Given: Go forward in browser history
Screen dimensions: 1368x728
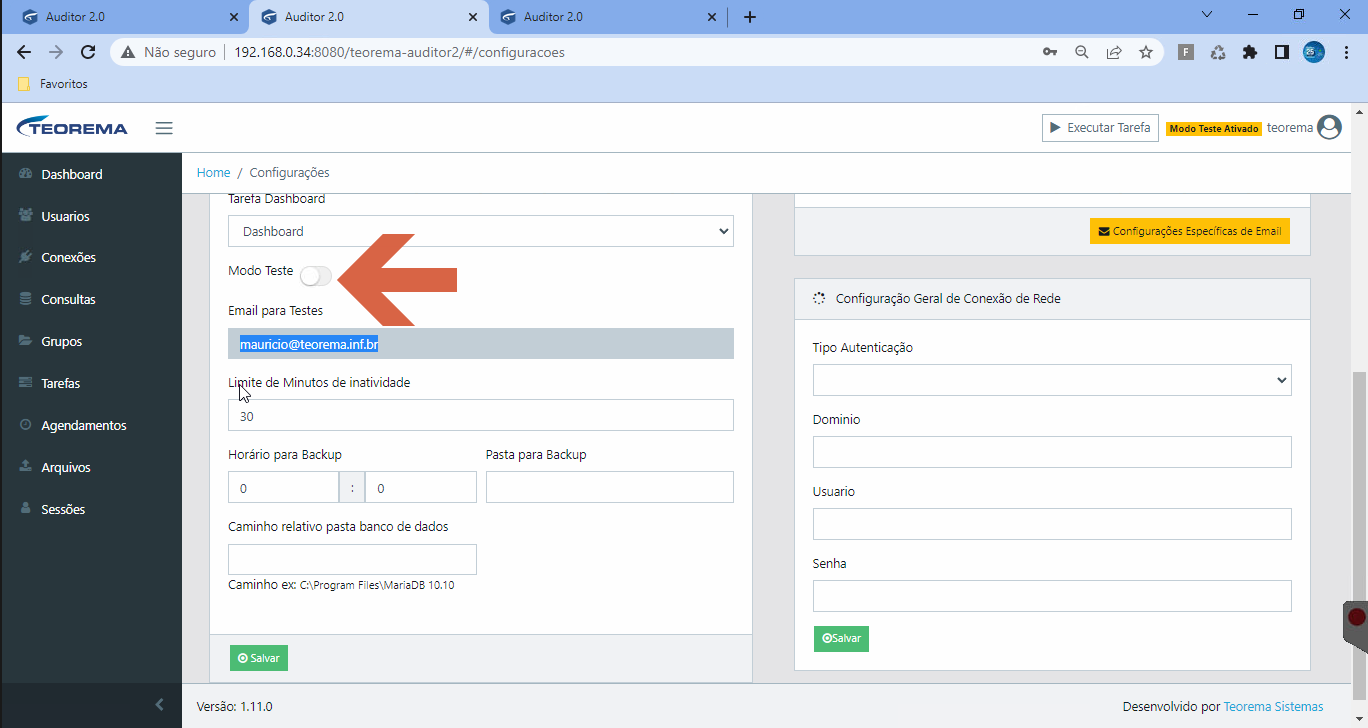Looking at the screenshot, I should [x=56, y=52].
